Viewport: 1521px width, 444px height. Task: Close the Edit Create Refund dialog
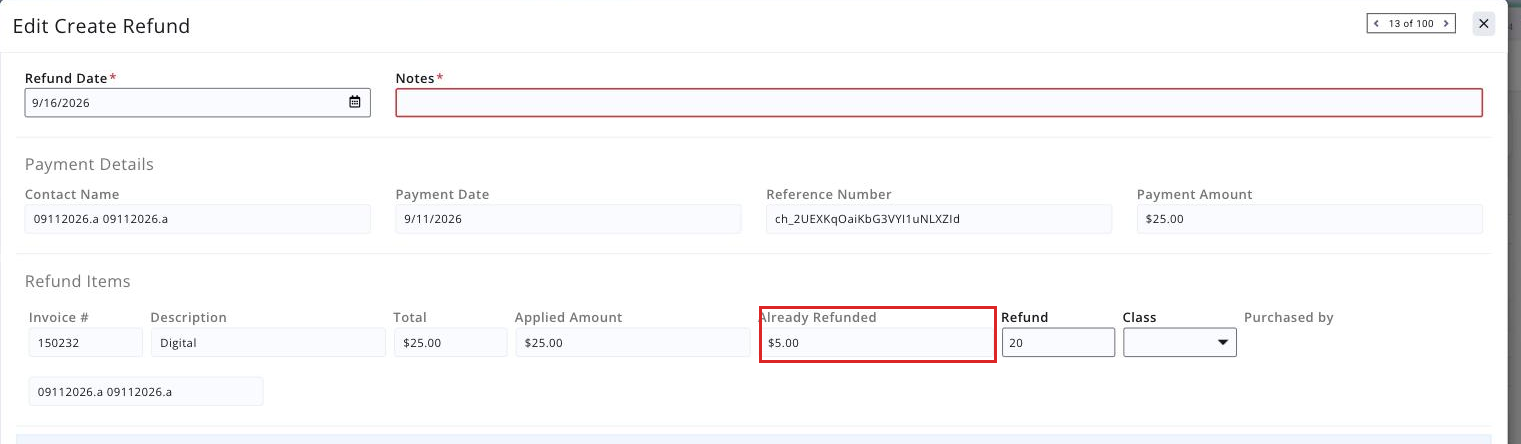pos(1484,23)
